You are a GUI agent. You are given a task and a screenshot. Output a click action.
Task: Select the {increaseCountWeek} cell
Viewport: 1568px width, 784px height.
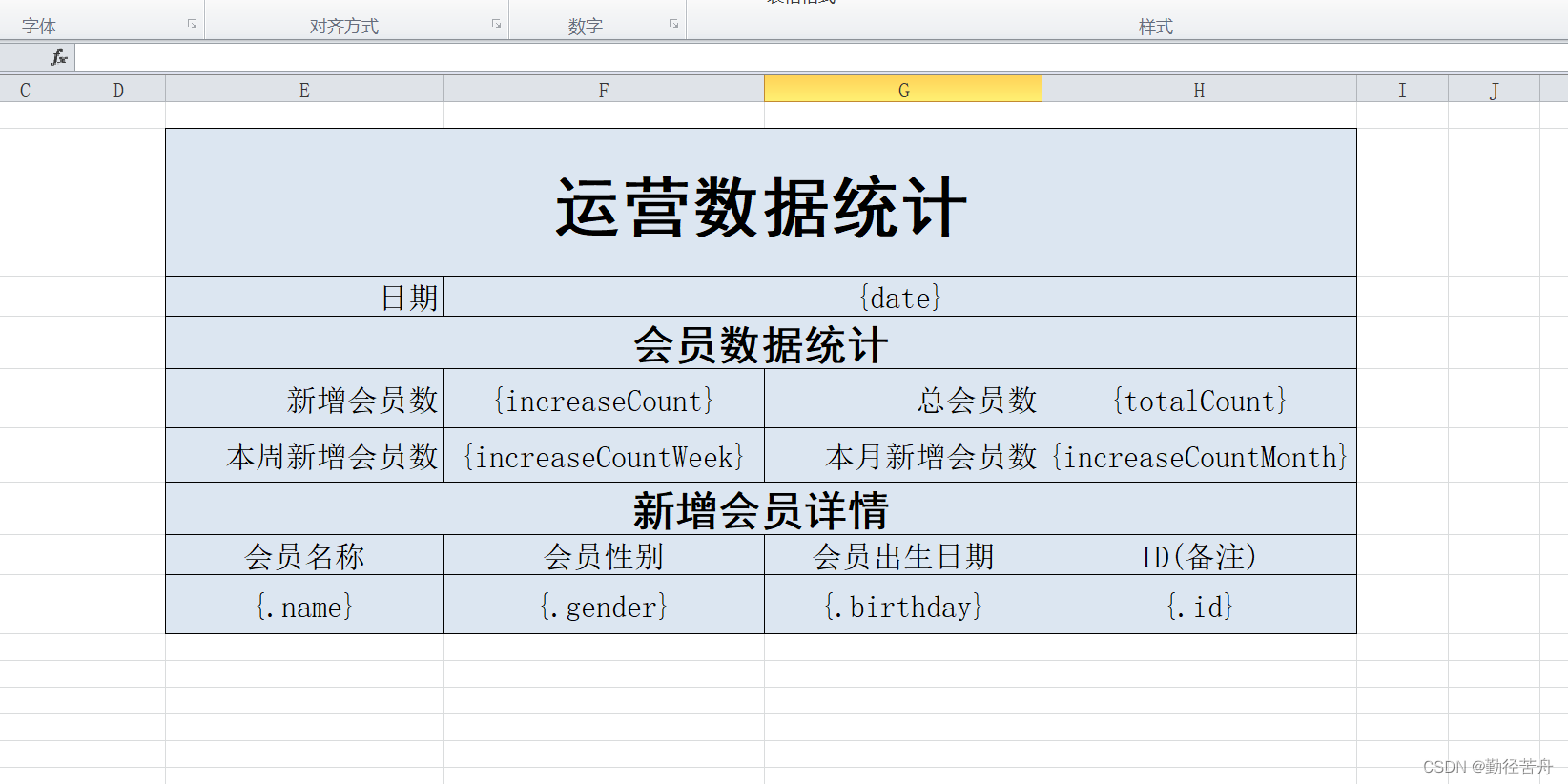[604, 455]
